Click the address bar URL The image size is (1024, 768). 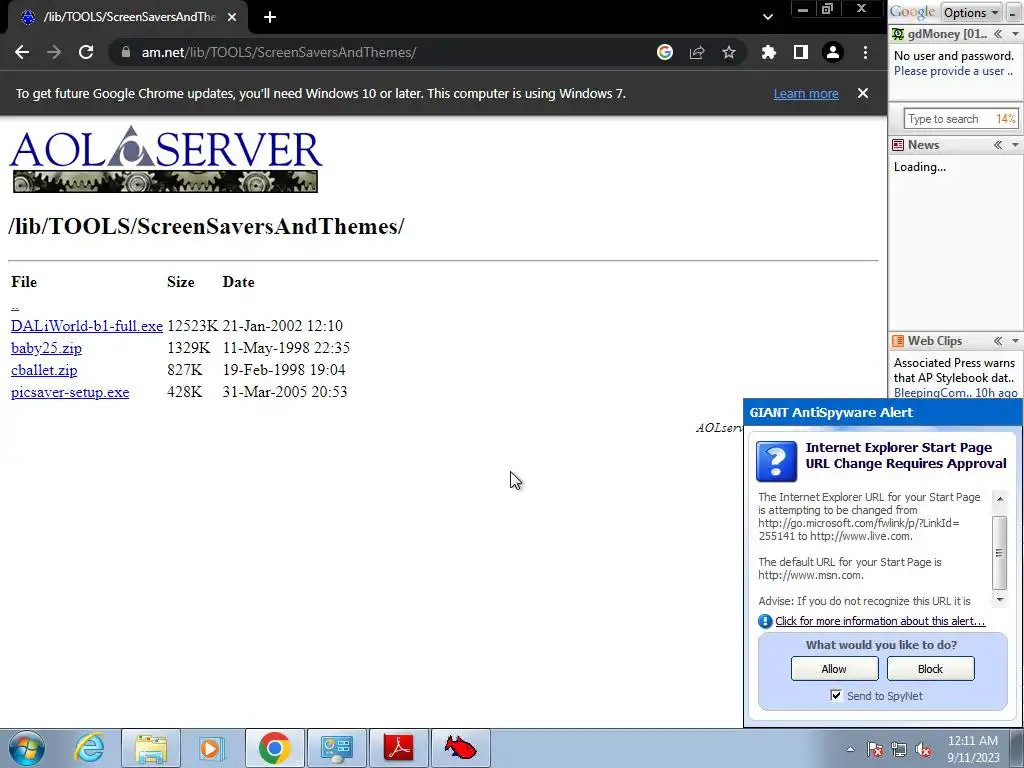point(279,52)
